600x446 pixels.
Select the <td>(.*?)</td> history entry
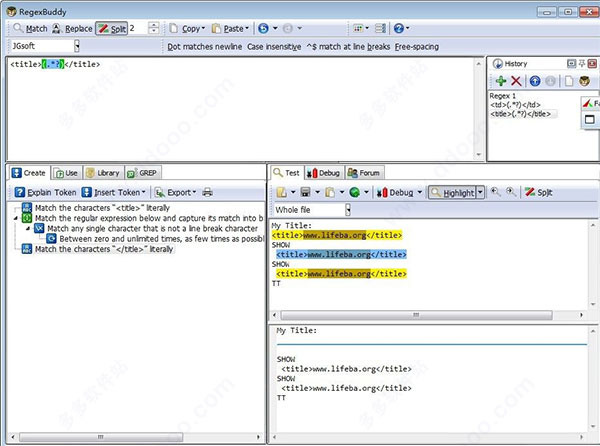pyautogui.click(x=515, y=104)
